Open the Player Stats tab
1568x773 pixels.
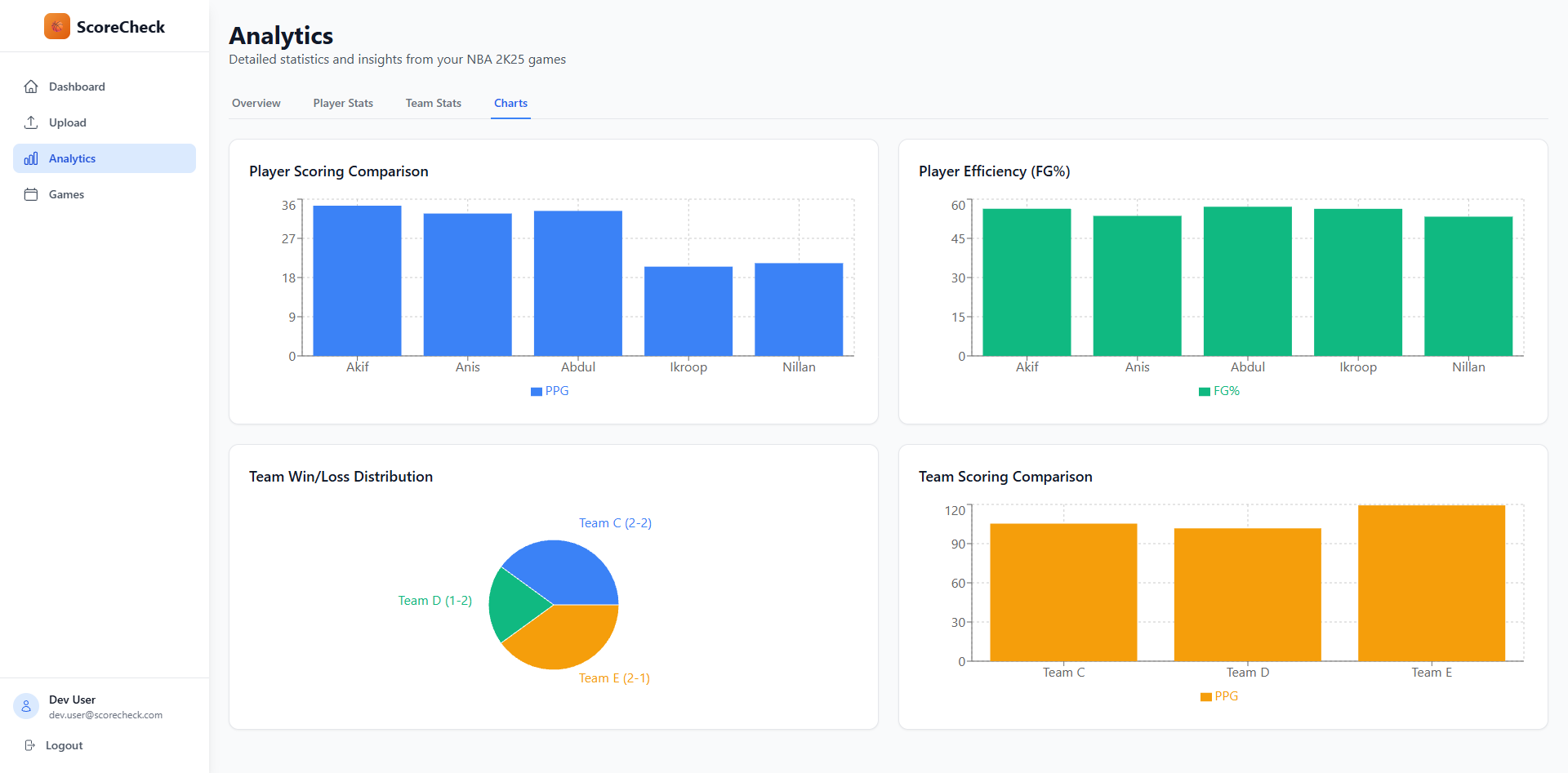point(343,103)
